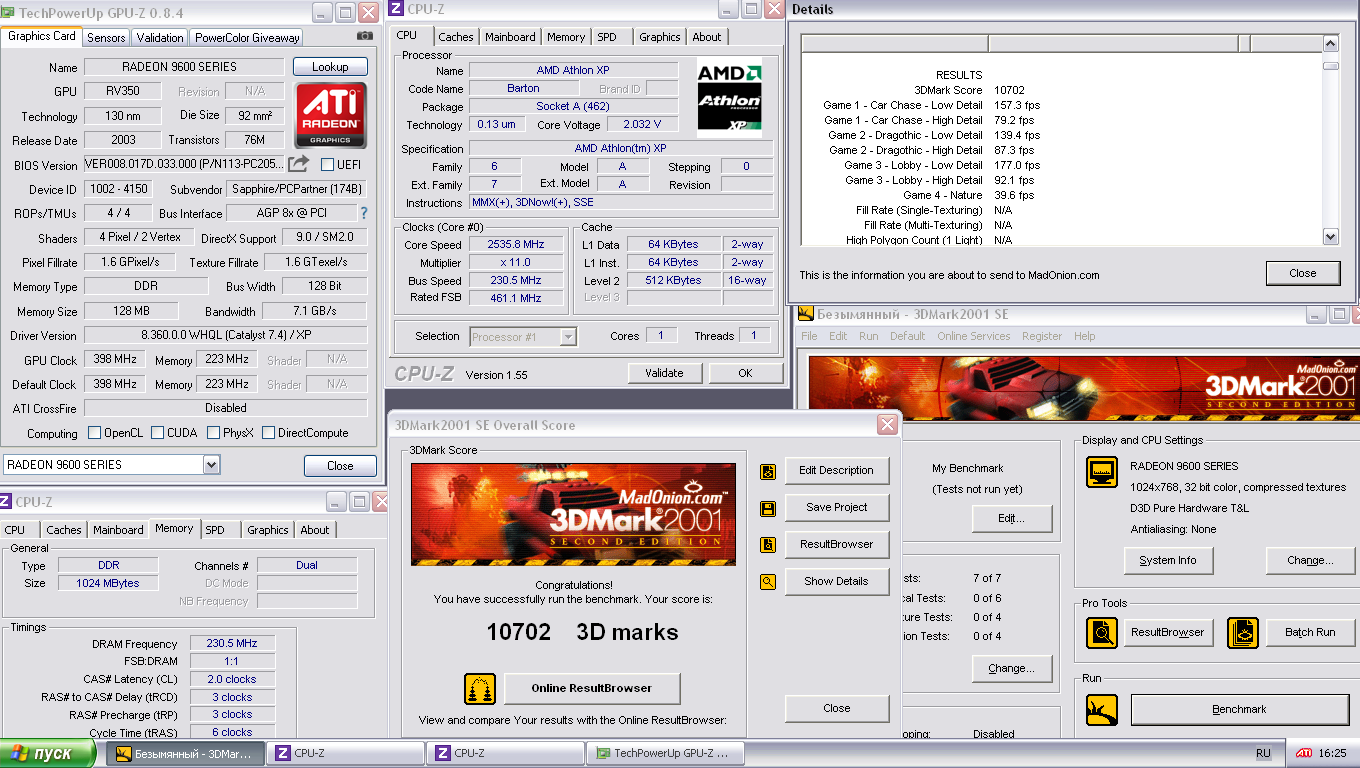Click the Core Speed 2535.8 MHz value
Image resolution: width=1360 pixels, height=768 pixels.
tap(516, 245)
